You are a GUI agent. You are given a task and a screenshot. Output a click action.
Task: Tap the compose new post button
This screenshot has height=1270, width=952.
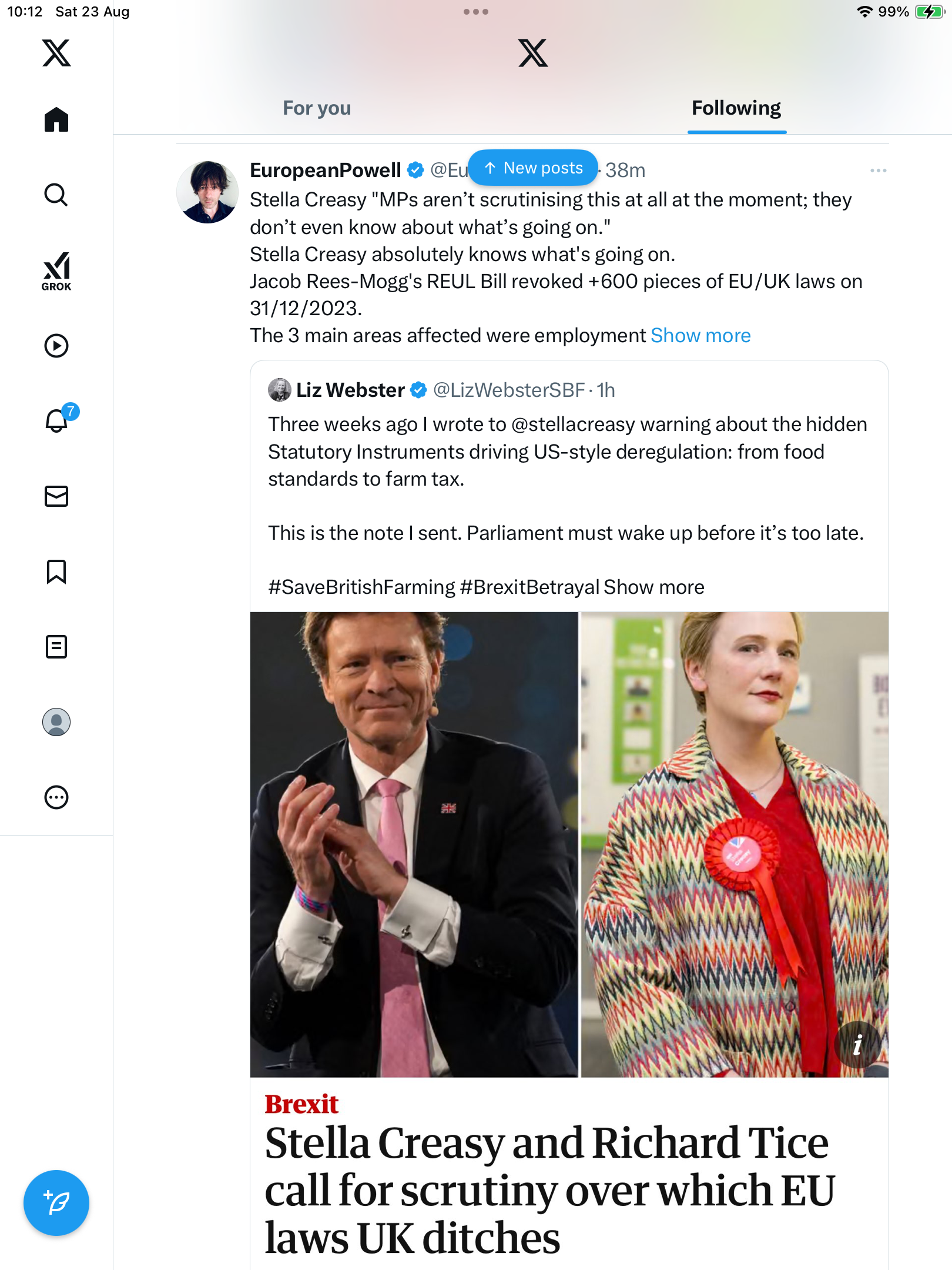point(56,1203)
